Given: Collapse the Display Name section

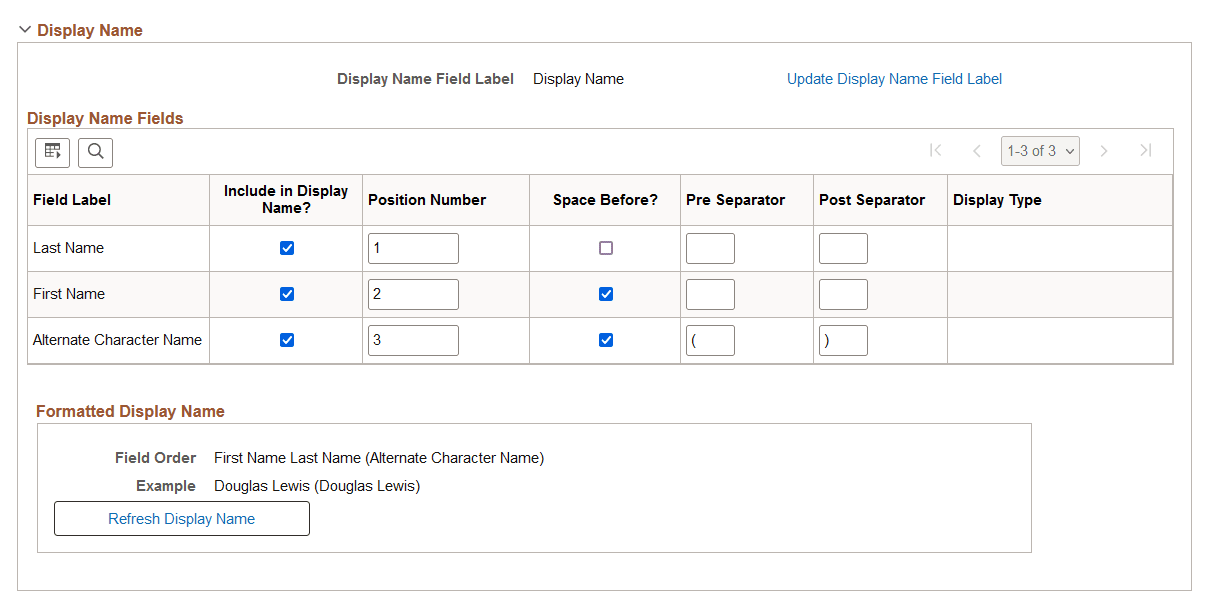Looking at the screenshot, I should coord(25,29).
